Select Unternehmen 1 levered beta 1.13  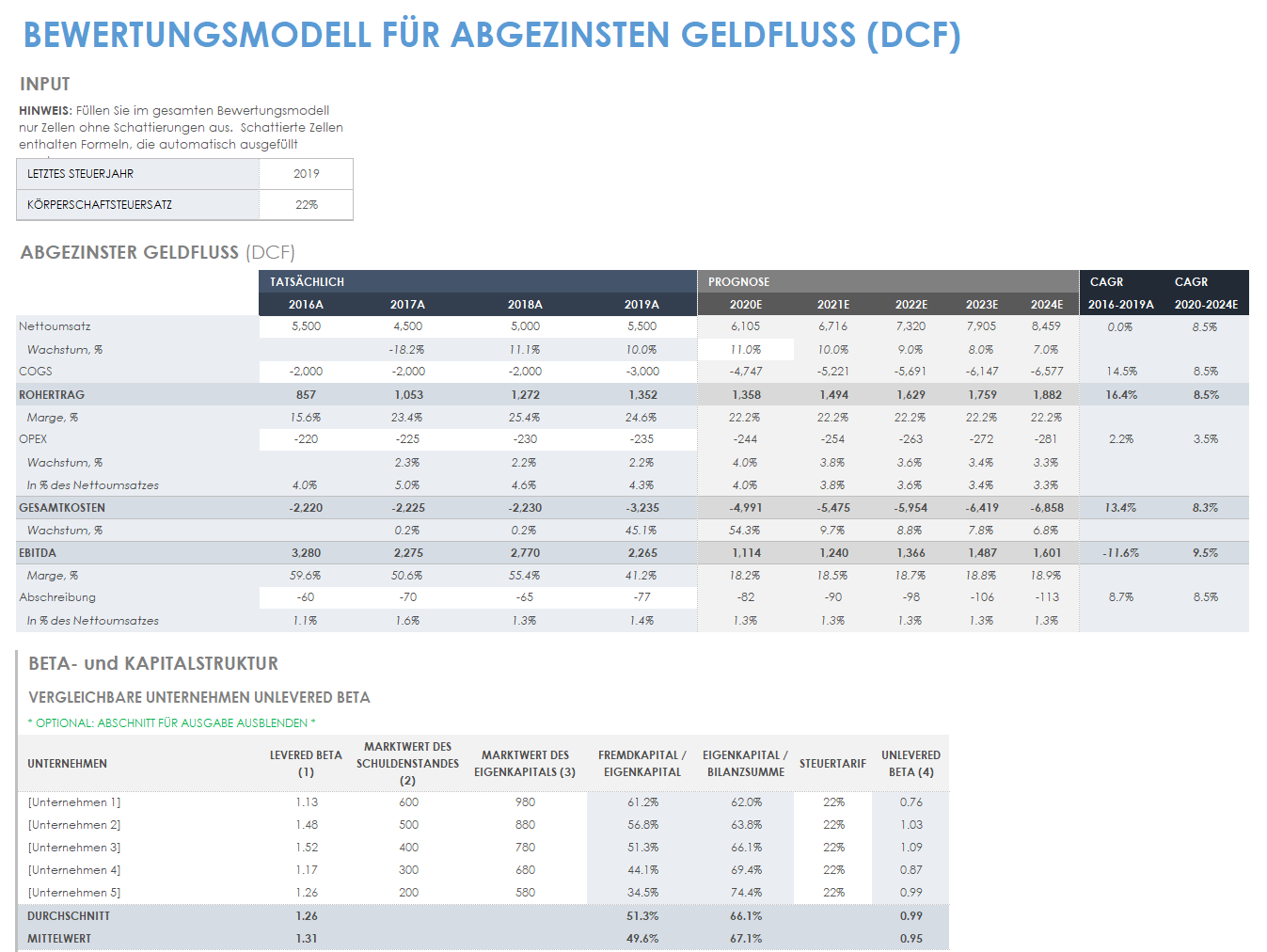tap(307, 802)
